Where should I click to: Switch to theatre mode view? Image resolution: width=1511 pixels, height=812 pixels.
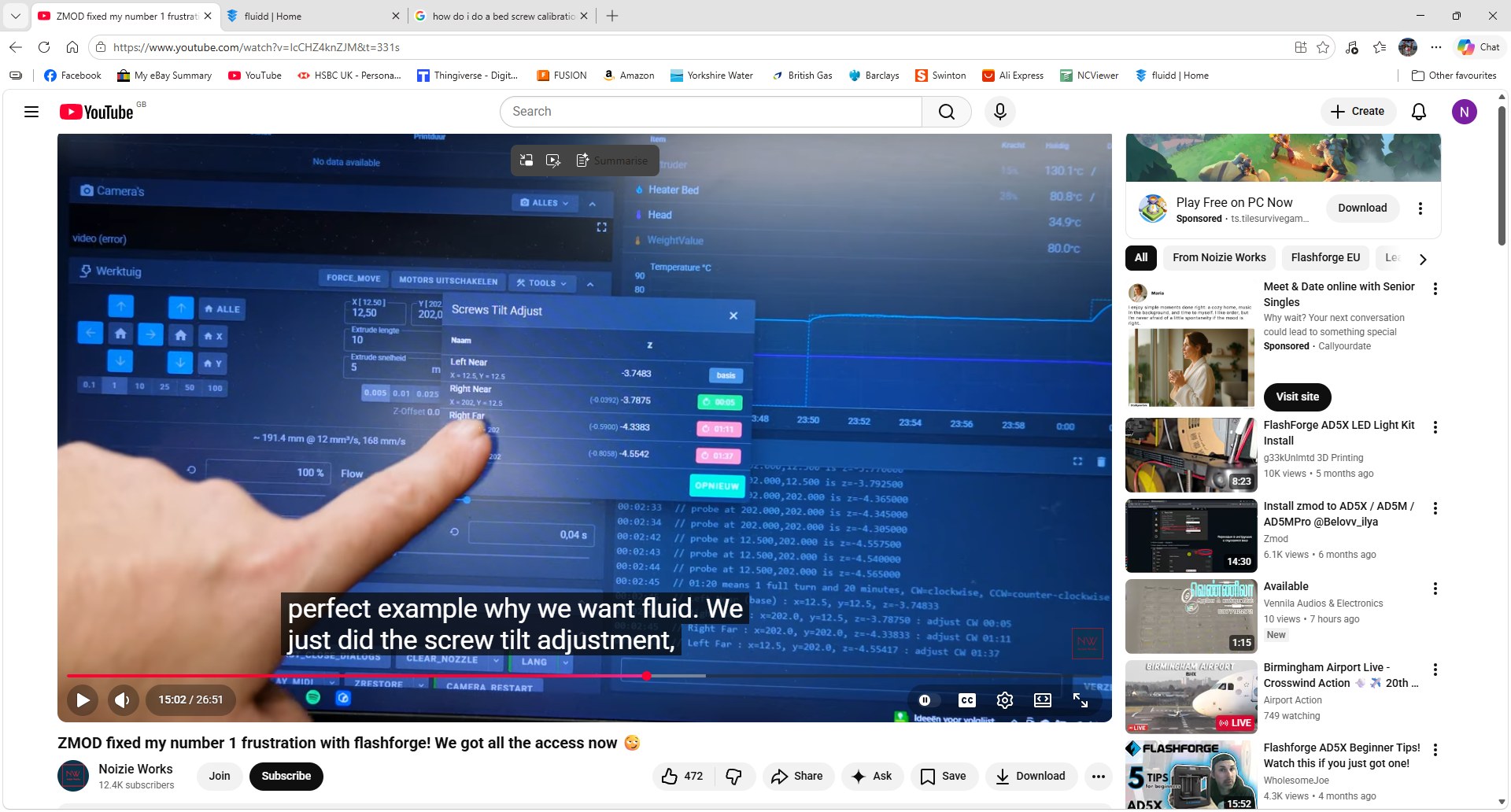point(1043,699)
